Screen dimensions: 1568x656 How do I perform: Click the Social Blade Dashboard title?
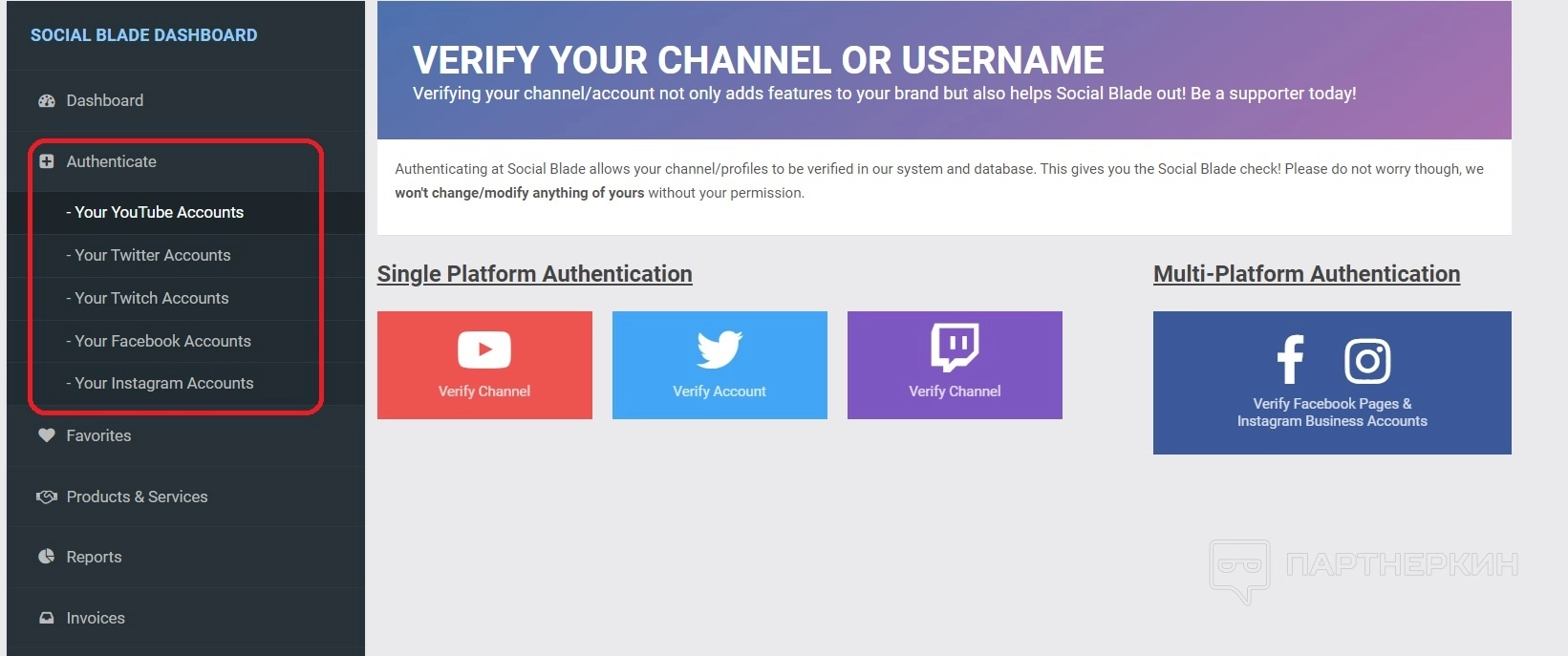(x=143, y=35)
